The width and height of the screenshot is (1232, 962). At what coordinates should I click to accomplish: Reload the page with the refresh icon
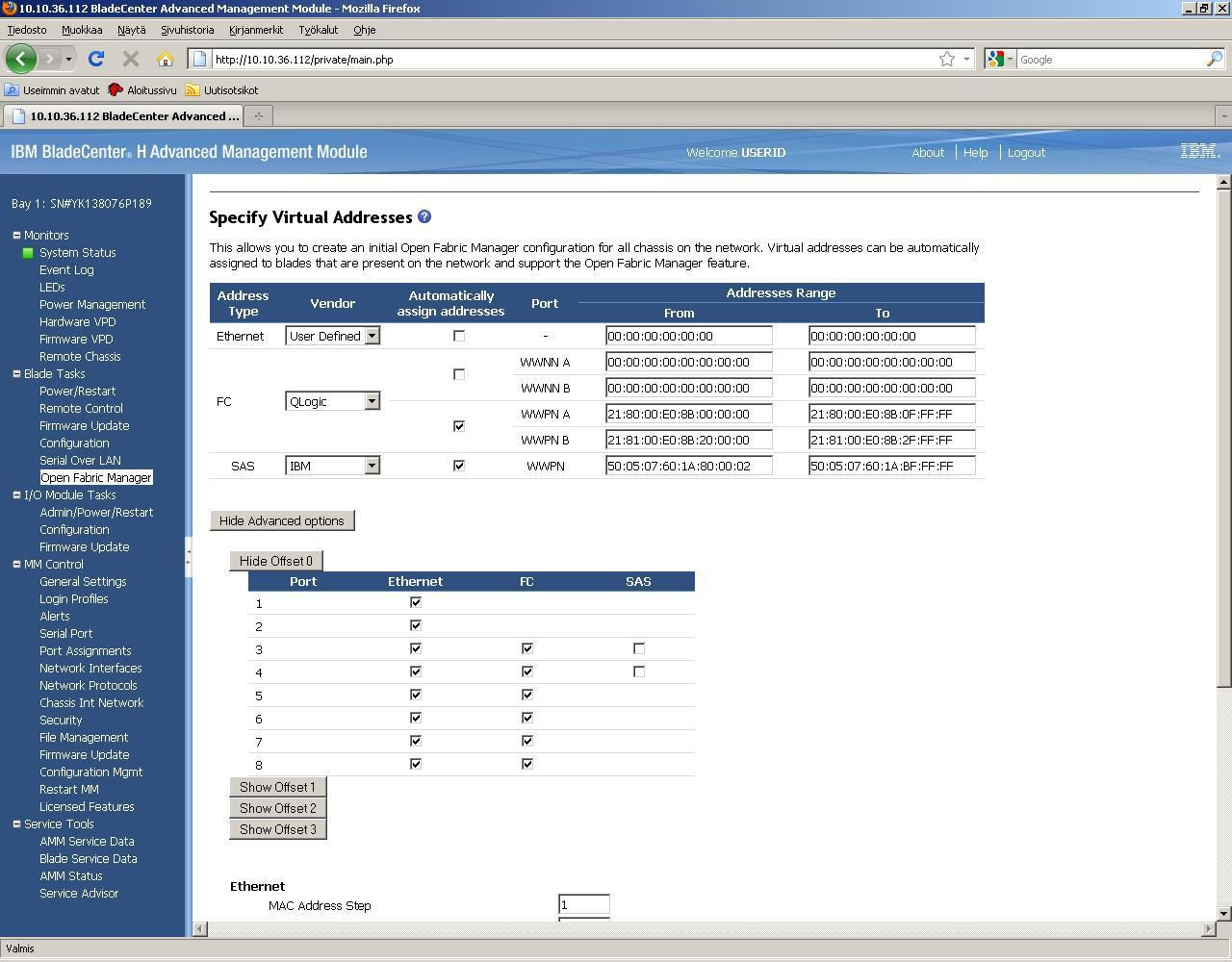(x=95, y=59)
